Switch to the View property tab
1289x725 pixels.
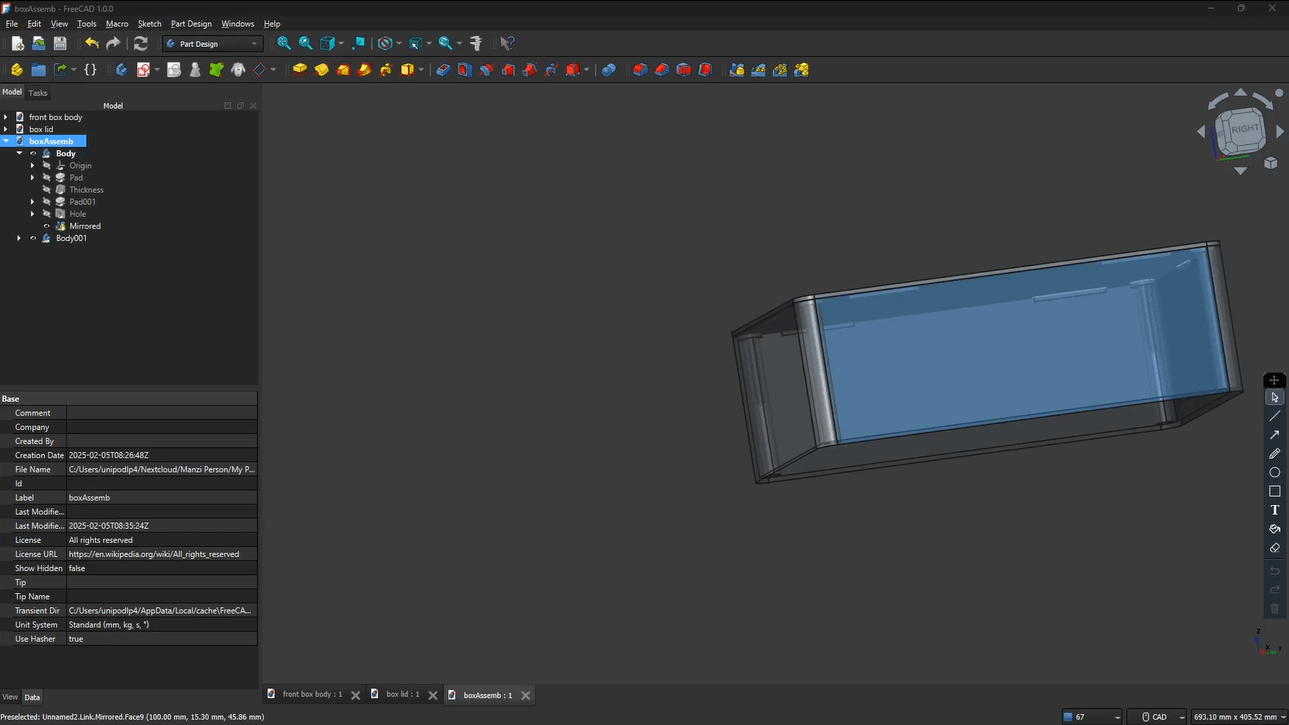coord(10,697)
